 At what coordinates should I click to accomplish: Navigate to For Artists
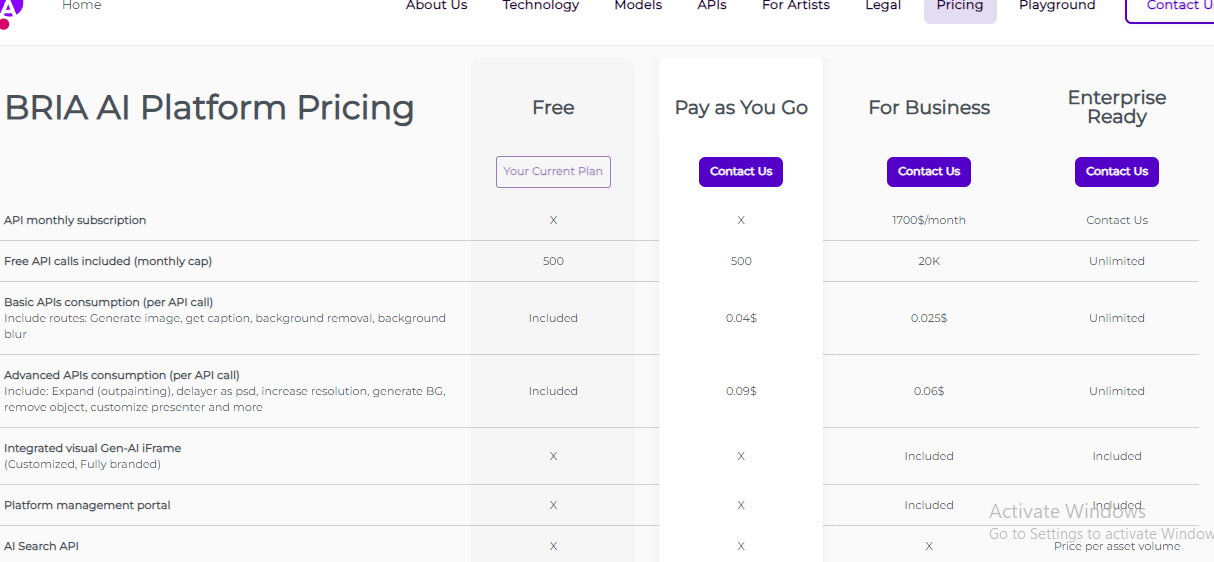tap(796, 6)
